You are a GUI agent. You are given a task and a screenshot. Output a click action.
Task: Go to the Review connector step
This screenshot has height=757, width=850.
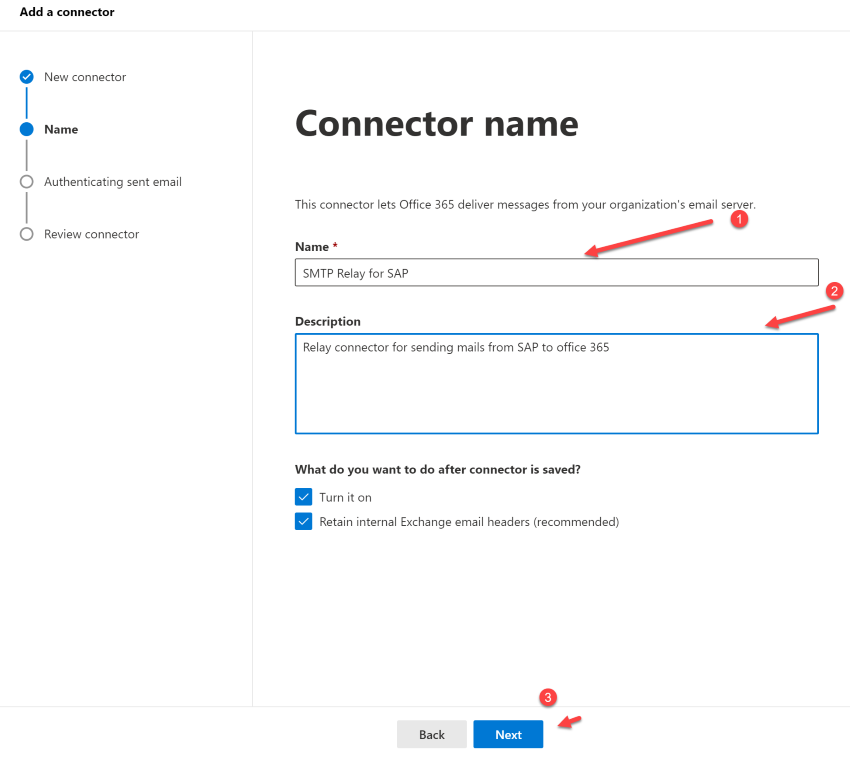tap(92, 234)
